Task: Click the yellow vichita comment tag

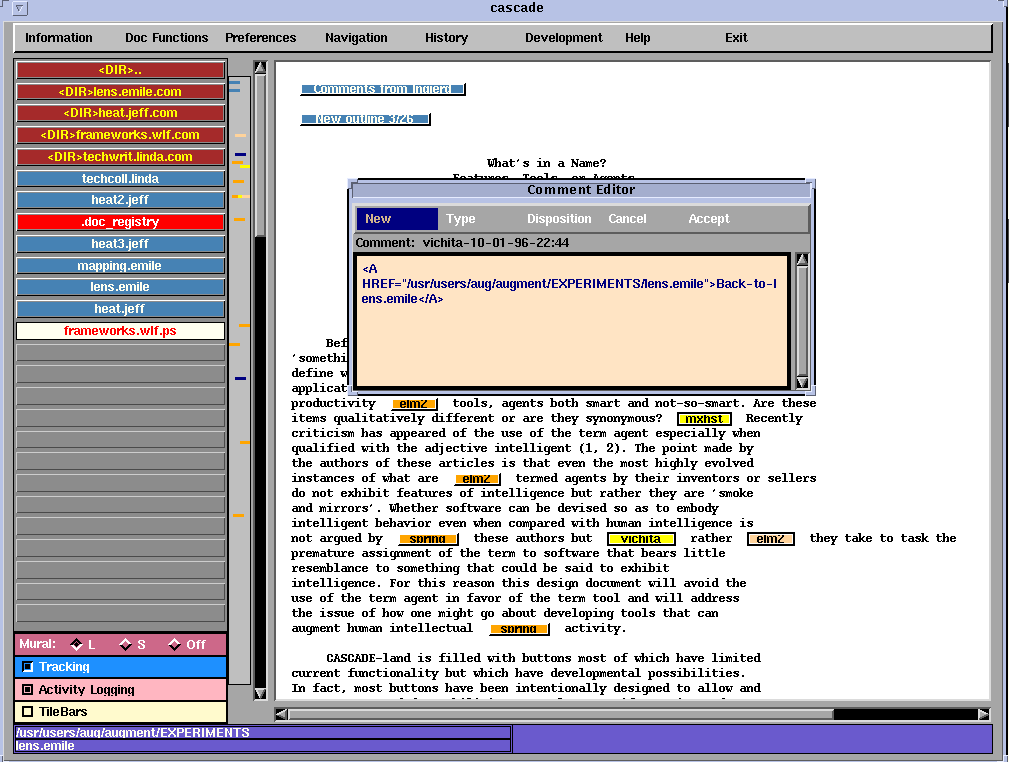Action: 641,539
